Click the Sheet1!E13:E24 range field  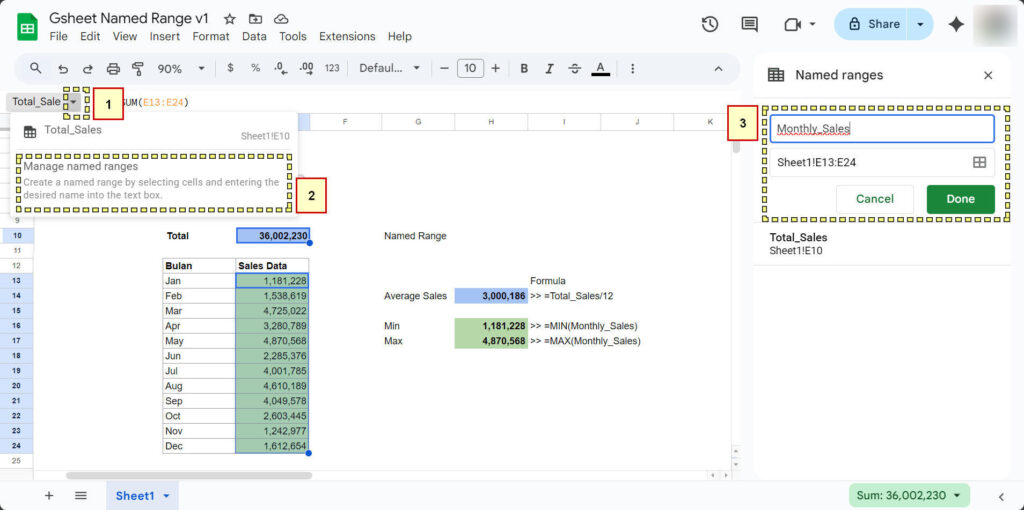882,163
